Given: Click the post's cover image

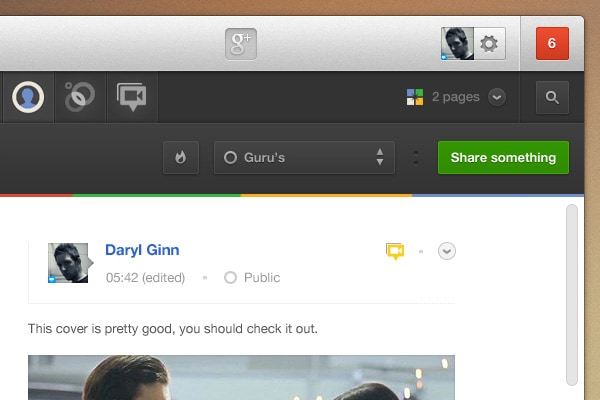Looking at the screenshot, I should click(241, 378).
